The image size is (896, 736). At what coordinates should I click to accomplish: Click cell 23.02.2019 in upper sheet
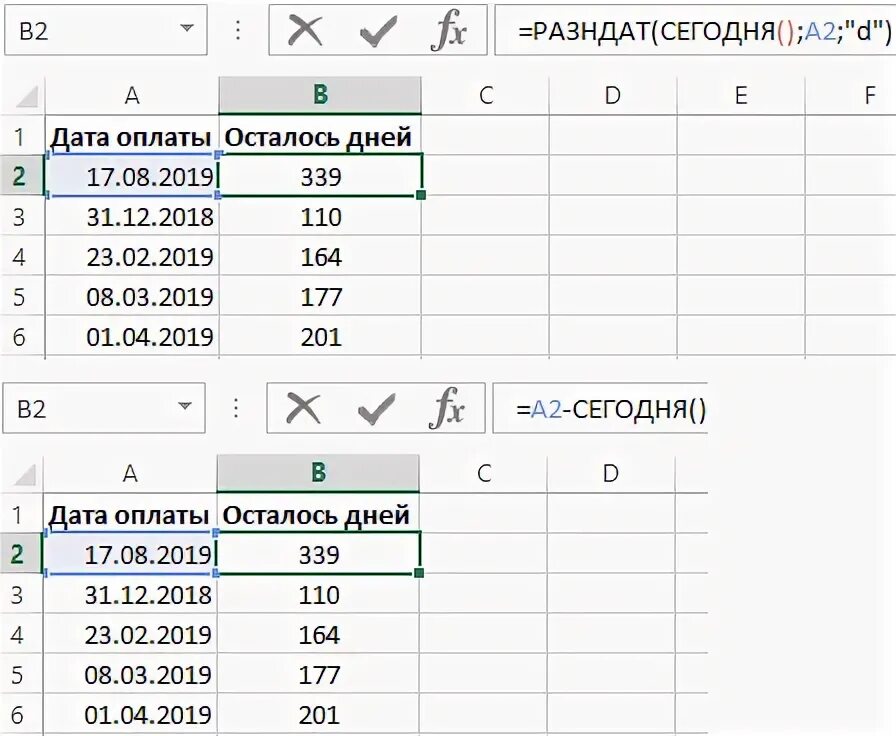pos(132,256)
